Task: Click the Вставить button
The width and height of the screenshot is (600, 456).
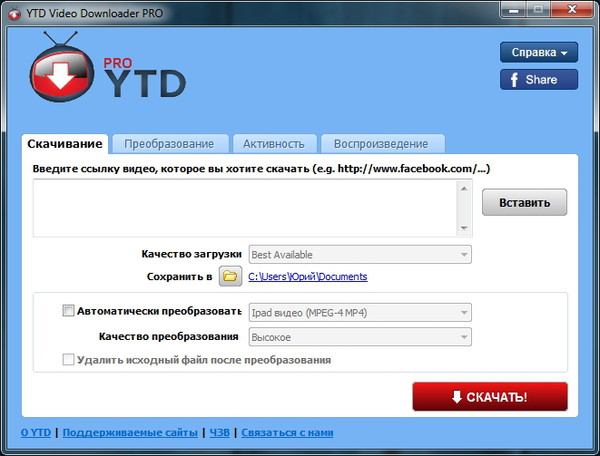Action: click(x=524, y=202)
